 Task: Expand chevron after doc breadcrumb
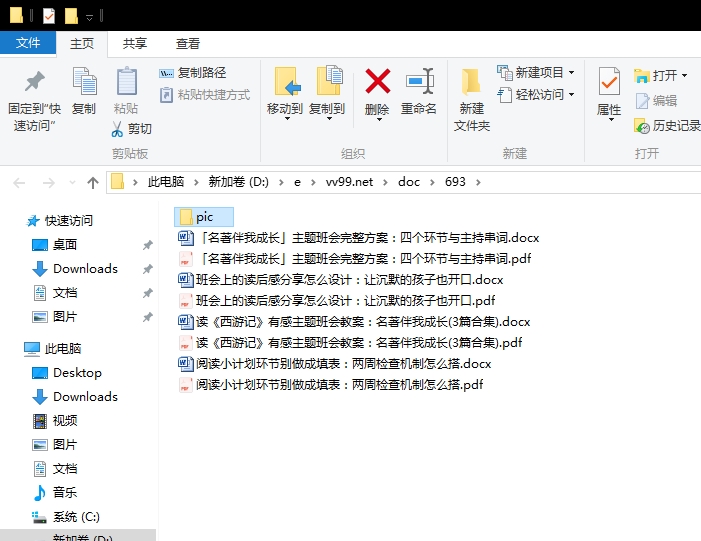432,182
